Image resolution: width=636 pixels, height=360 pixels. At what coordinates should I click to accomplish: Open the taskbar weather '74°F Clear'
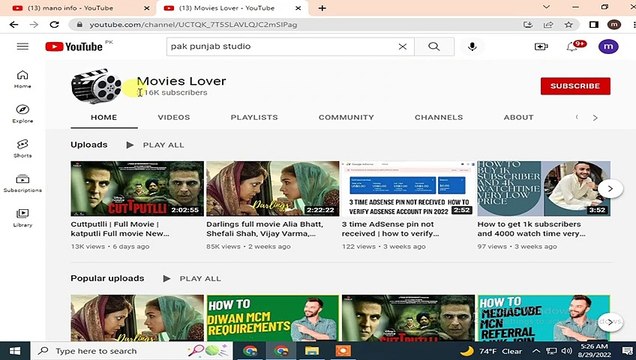click(x=492, y=351)
